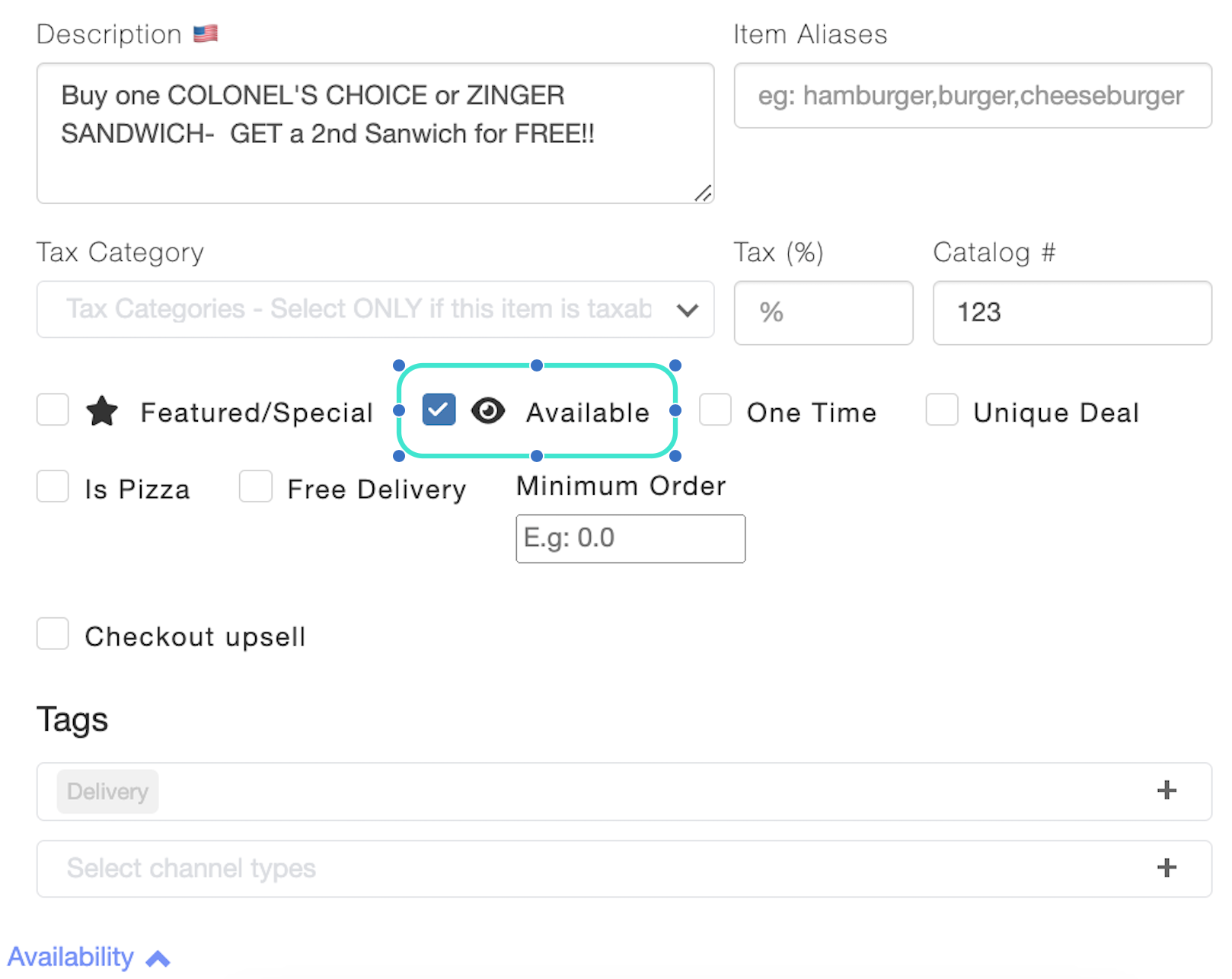
Task: Click the star icon for Featured/Special
Action: click(x=102, y=411)
